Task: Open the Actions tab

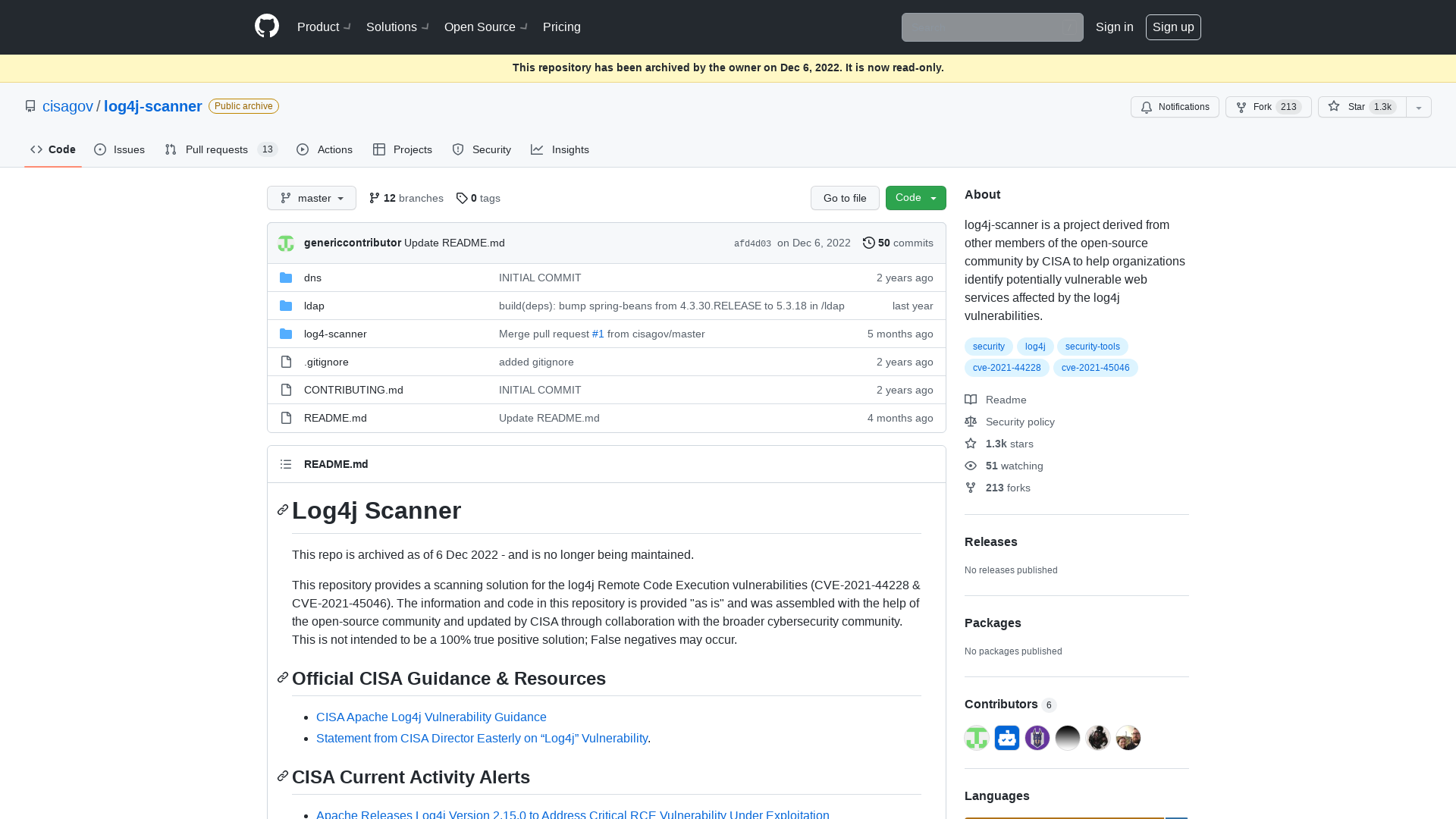Action: pyautogui.click(x=325, y=149)
